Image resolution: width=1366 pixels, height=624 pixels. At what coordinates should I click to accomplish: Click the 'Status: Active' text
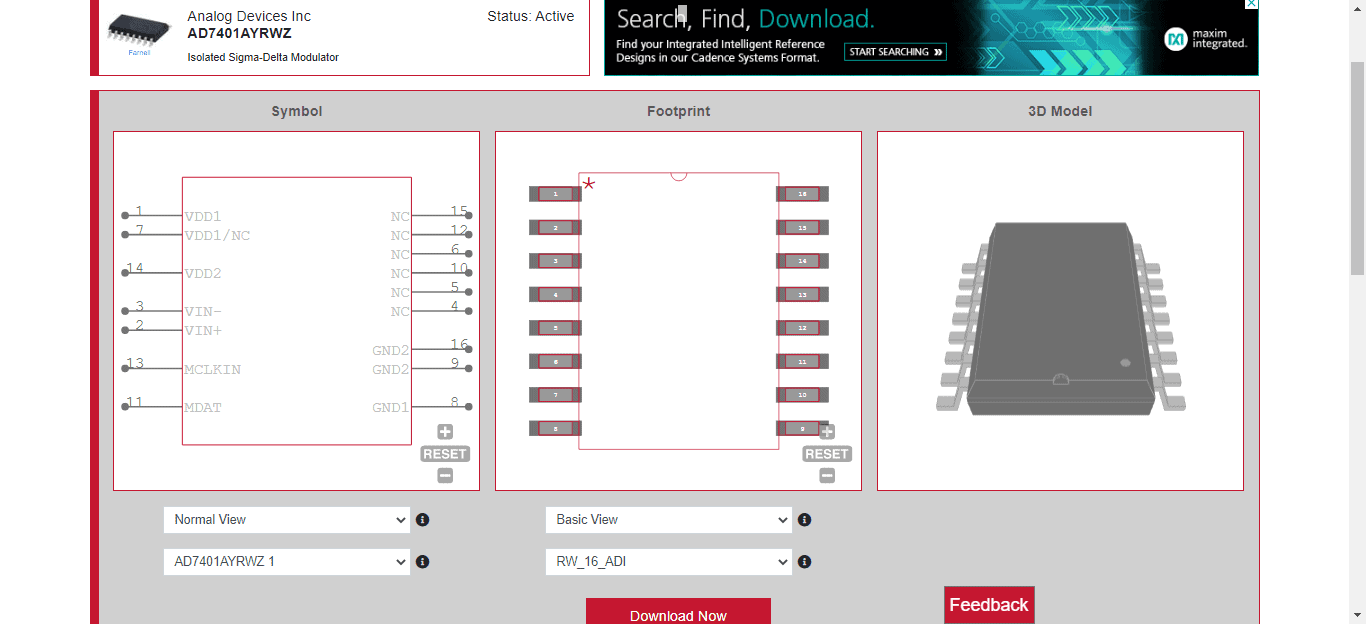coord(531,16)
